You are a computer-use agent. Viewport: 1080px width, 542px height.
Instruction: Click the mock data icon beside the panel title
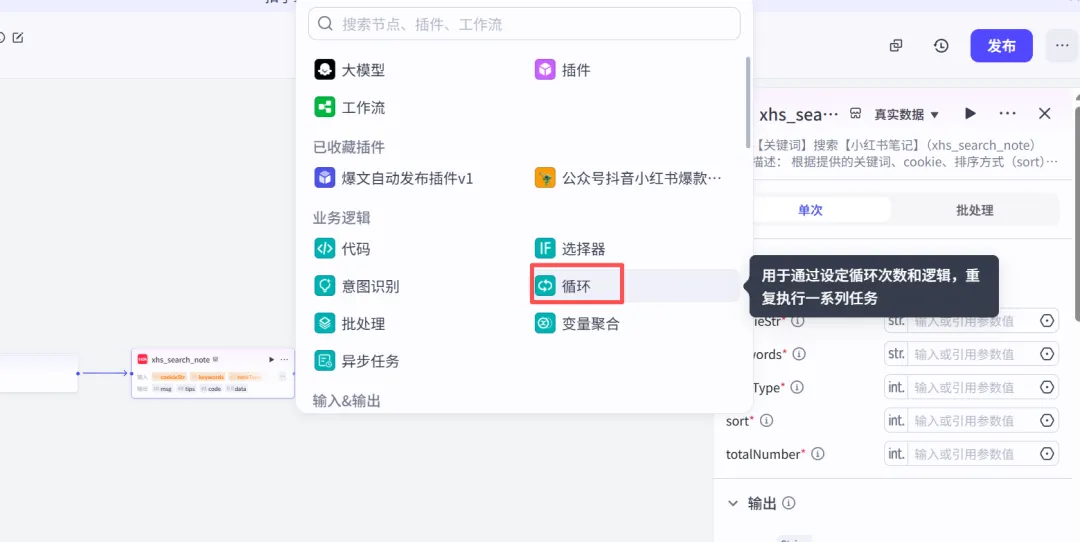pyautogui.click(x=856, y=113)
